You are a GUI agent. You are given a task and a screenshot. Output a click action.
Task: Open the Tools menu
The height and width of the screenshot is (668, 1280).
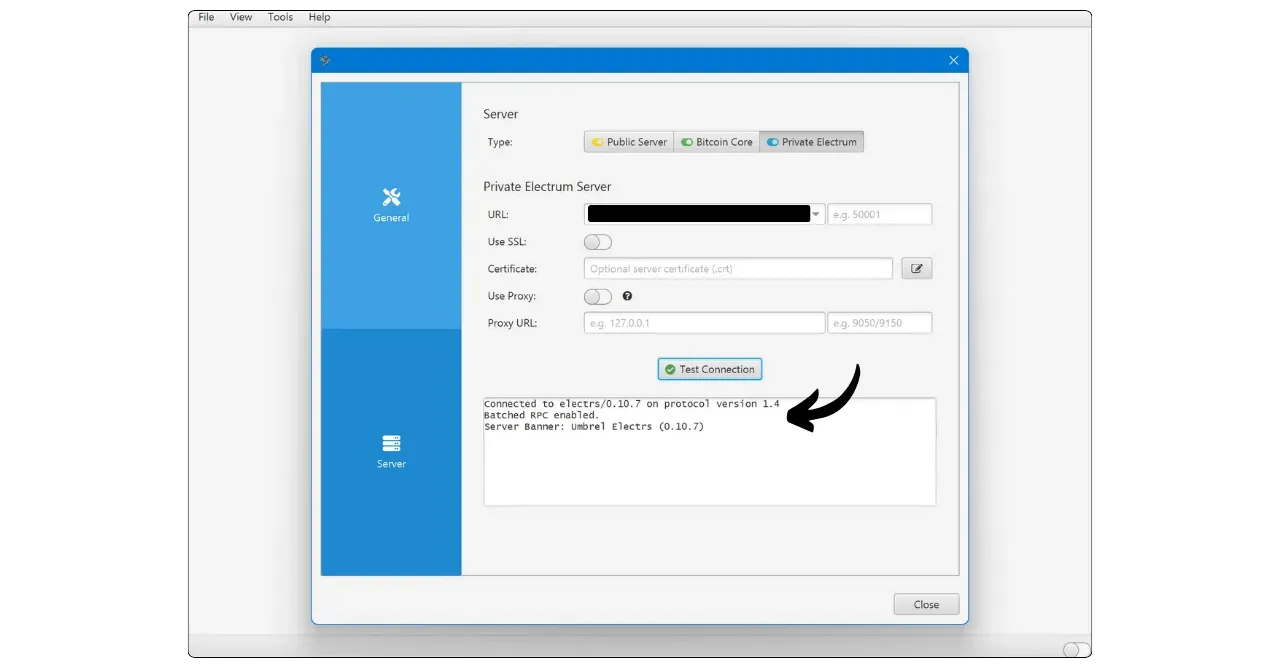point(280,17)
